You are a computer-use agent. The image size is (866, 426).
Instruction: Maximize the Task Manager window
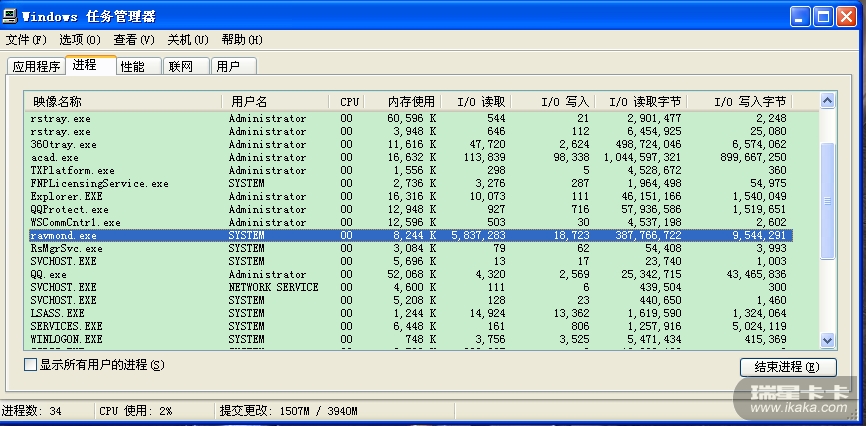pos(823,17)
